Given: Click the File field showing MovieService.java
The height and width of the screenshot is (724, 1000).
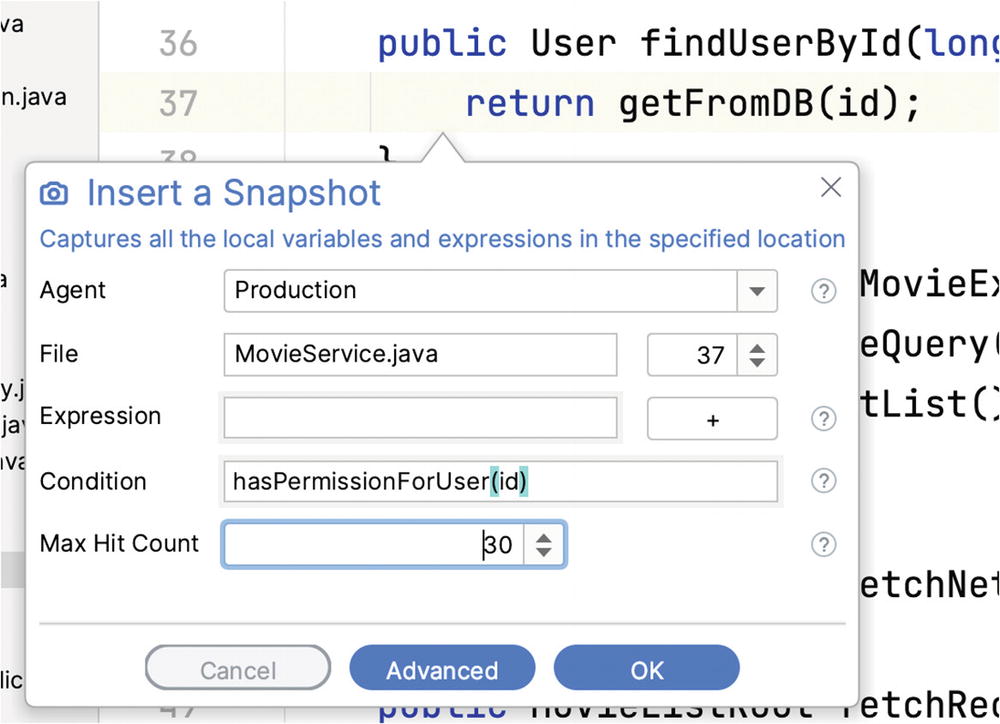Looking at the screenshot, I should 420,354.
